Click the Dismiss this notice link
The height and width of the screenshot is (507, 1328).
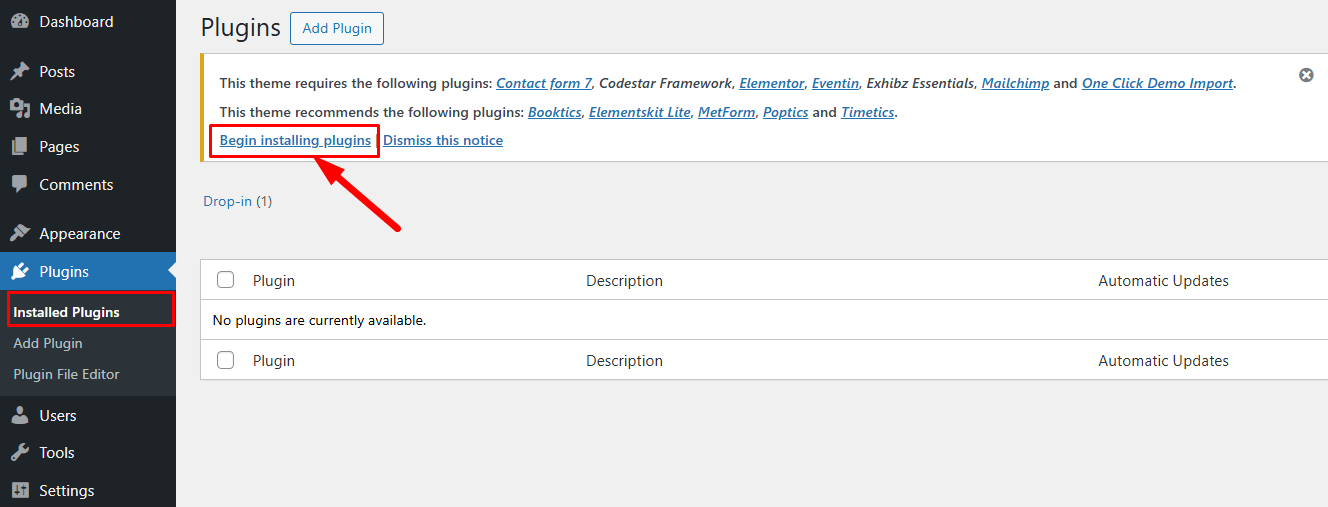pyautogui.click(x=443, y=140)
